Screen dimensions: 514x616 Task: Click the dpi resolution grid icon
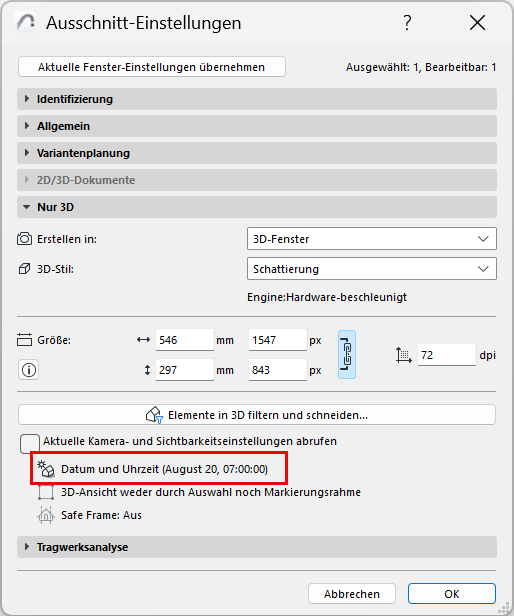tap(404, 355)
